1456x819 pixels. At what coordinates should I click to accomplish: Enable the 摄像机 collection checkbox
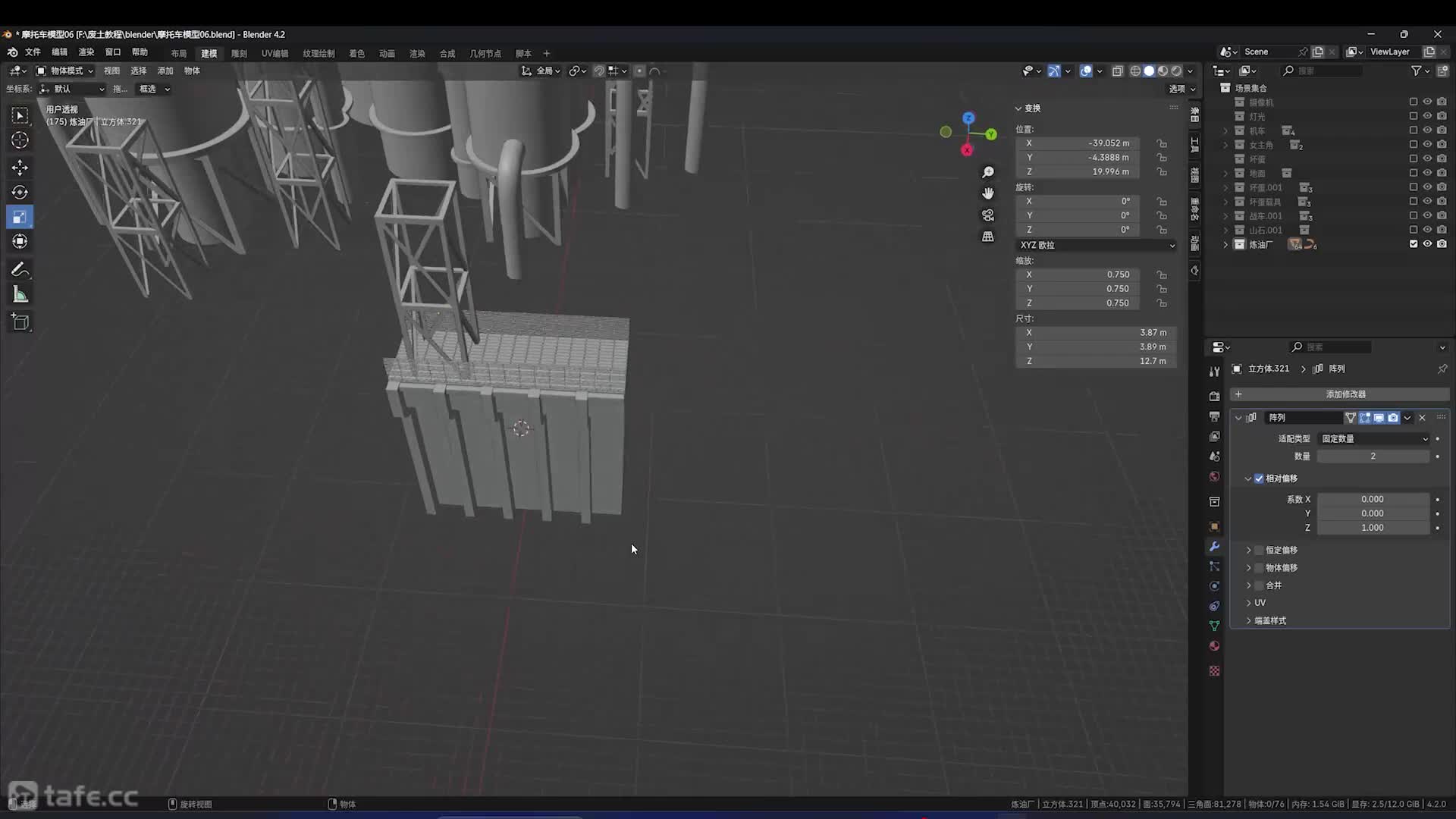click(x=1413, y=102)
